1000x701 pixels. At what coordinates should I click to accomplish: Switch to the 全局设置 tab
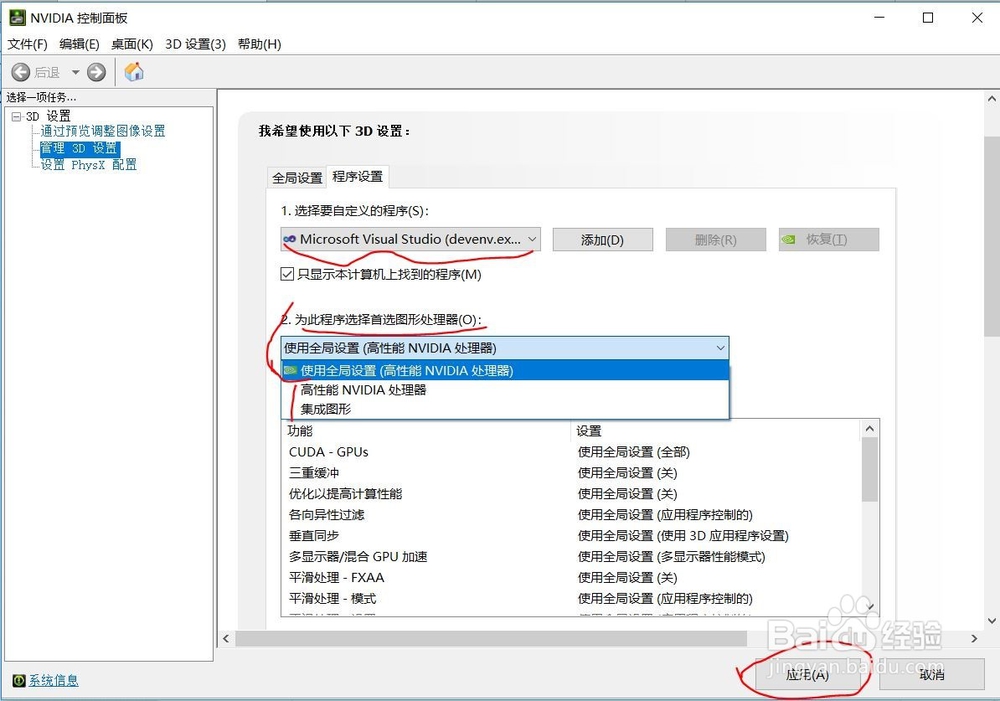tap(297, 178)
